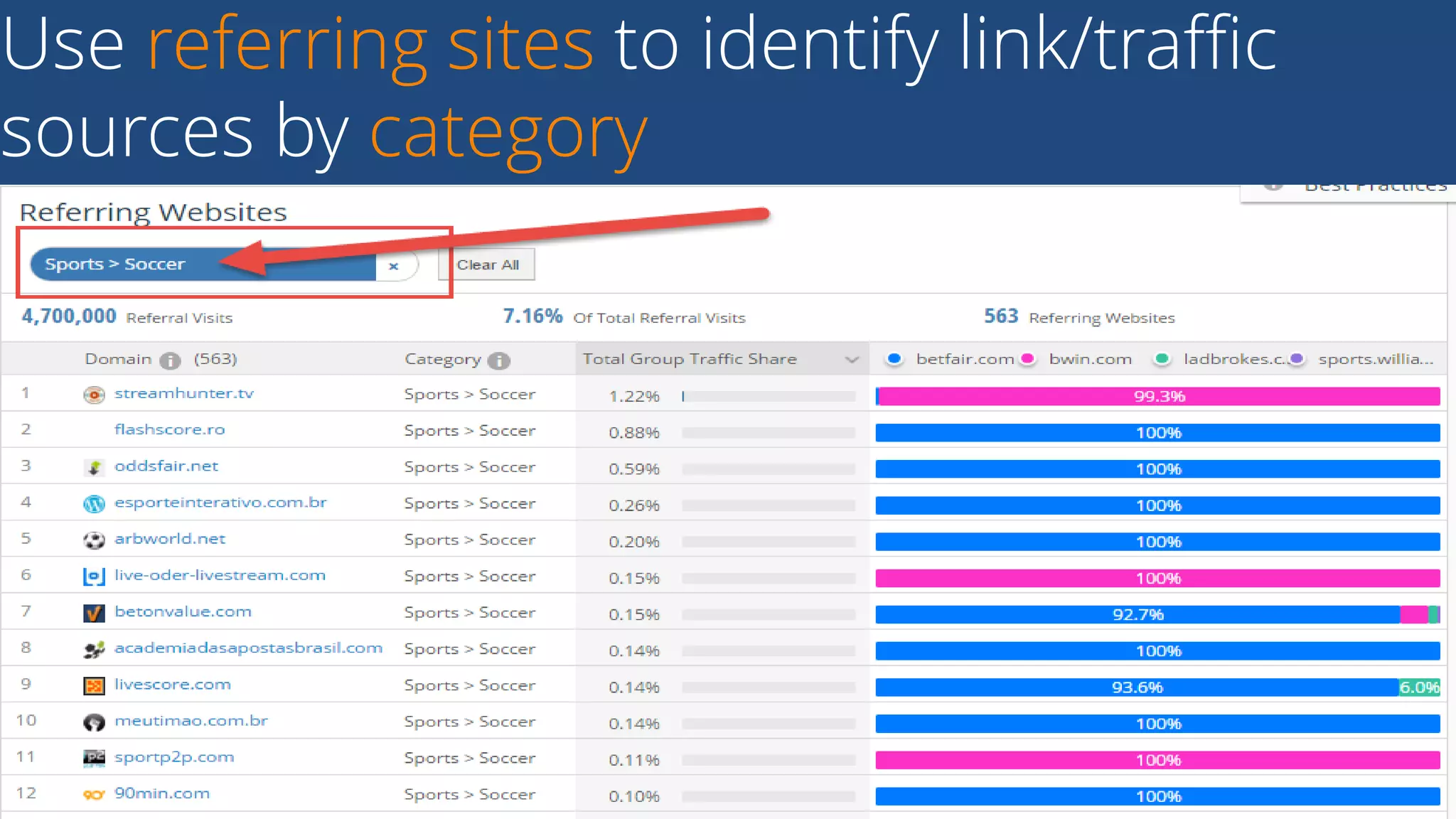The image size is (1456, 819).
Task: Open flashscore.ro domain link
Action: (169, 429)
